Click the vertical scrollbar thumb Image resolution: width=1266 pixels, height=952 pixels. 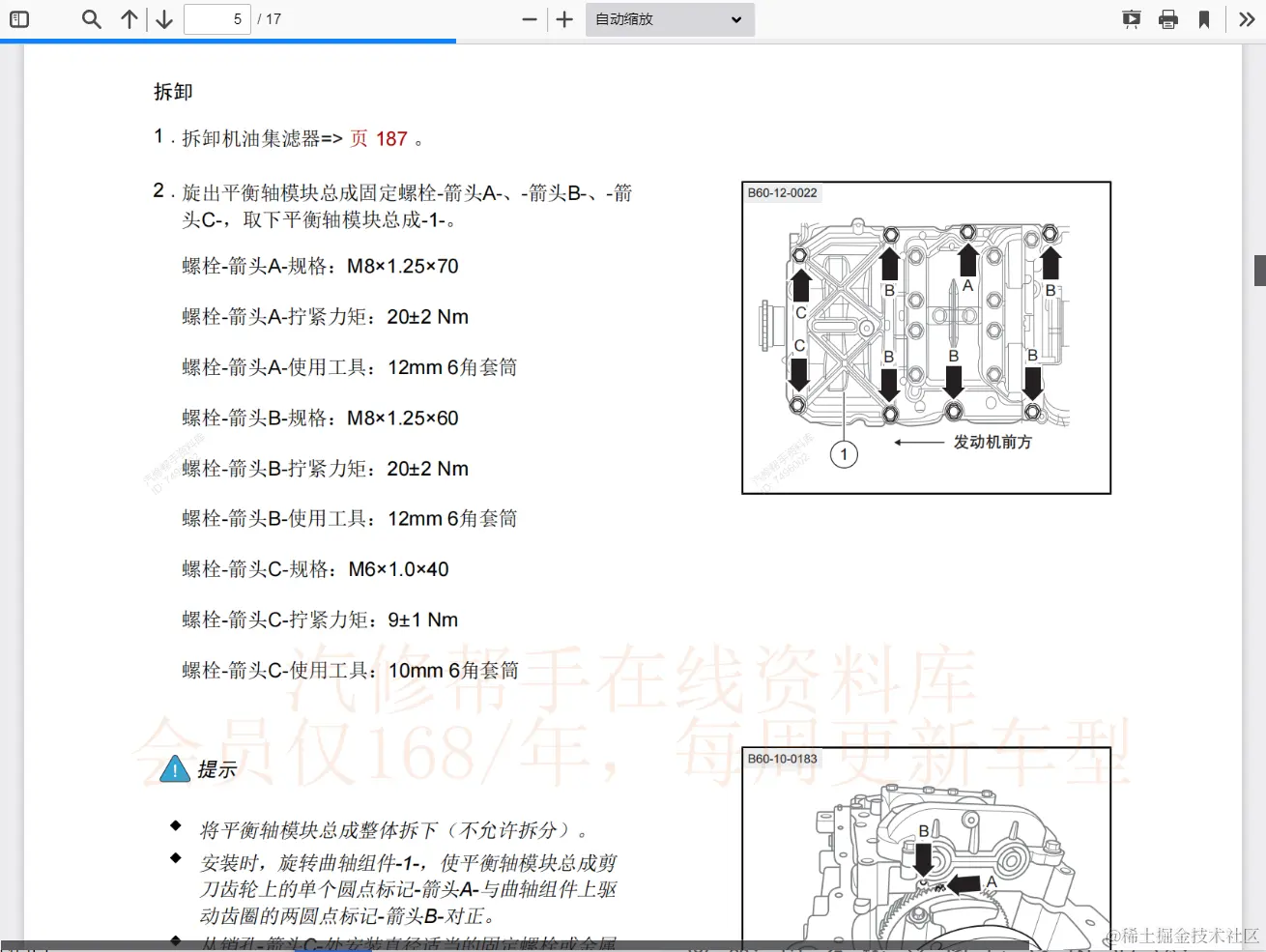click(x=1259, y=271)
